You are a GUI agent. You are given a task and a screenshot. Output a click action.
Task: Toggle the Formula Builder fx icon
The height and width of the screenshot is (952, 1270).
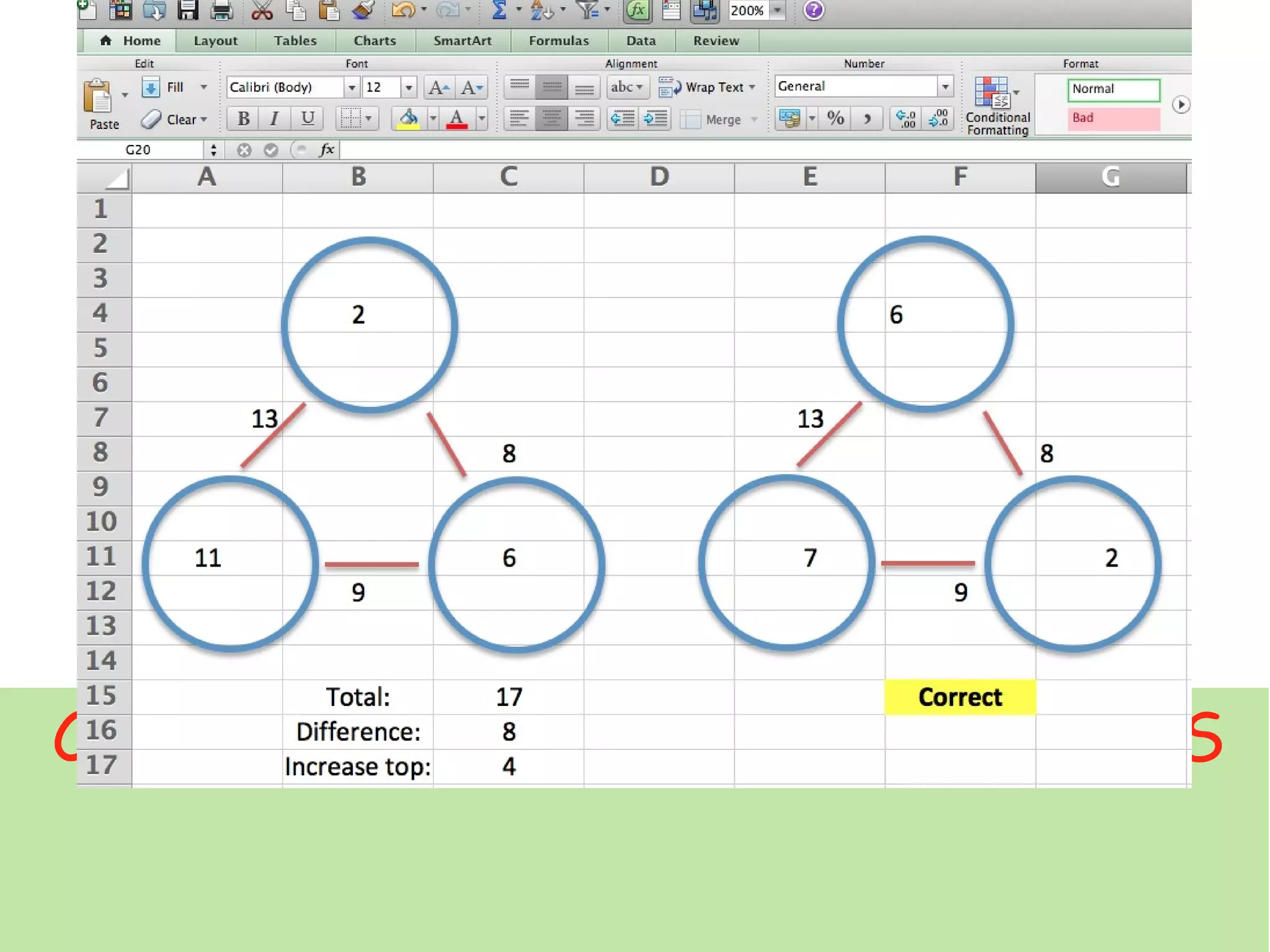(637, 11)
